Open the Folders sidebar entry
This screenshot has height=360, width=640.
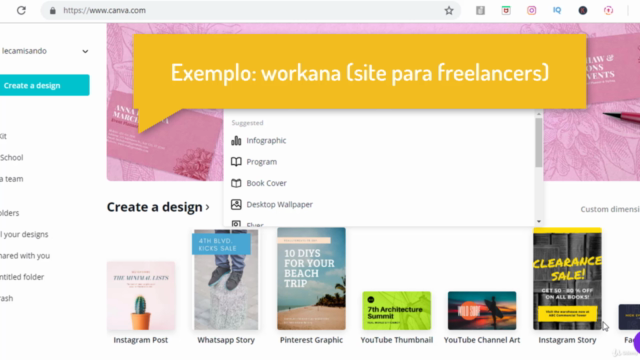(9, 213)
